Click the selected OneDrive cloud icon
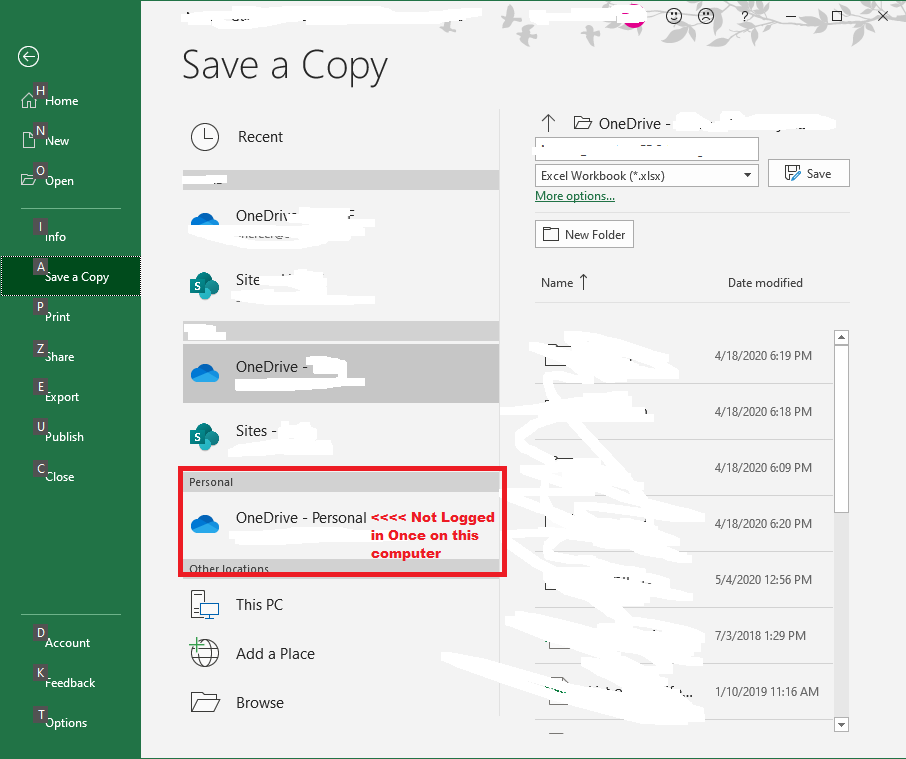The image size is (906, 759). pos(205,373)
